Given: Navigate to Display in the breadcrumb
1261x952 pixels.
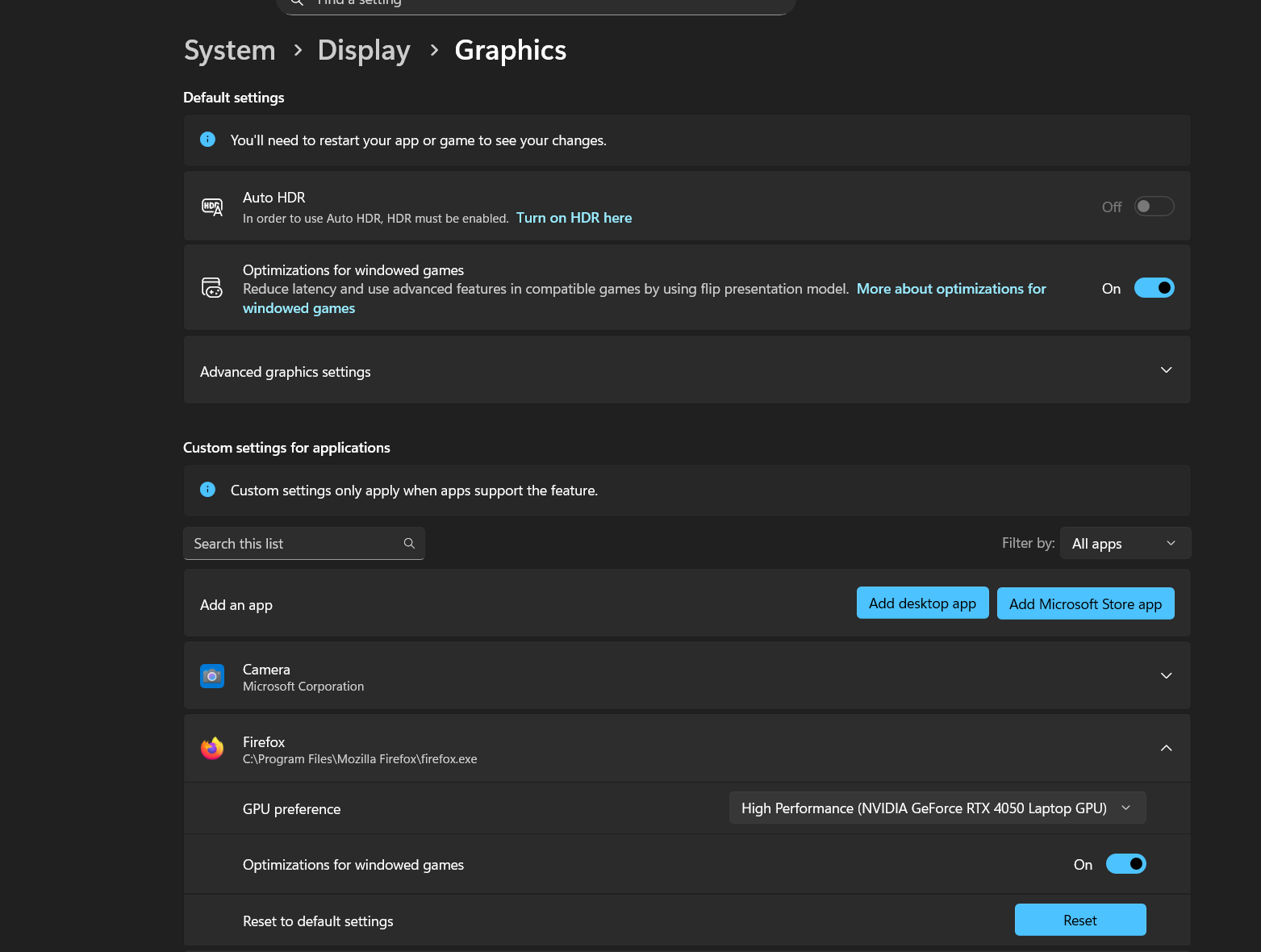Looking at the screenshot, I should (x=364, y=50).
